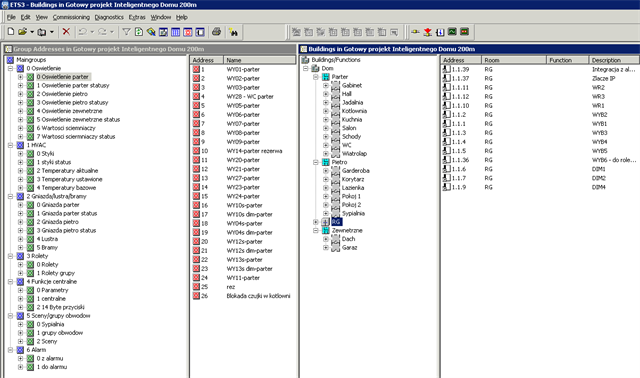Click the funnel Filter icon
640x378 pixels.
127,32
